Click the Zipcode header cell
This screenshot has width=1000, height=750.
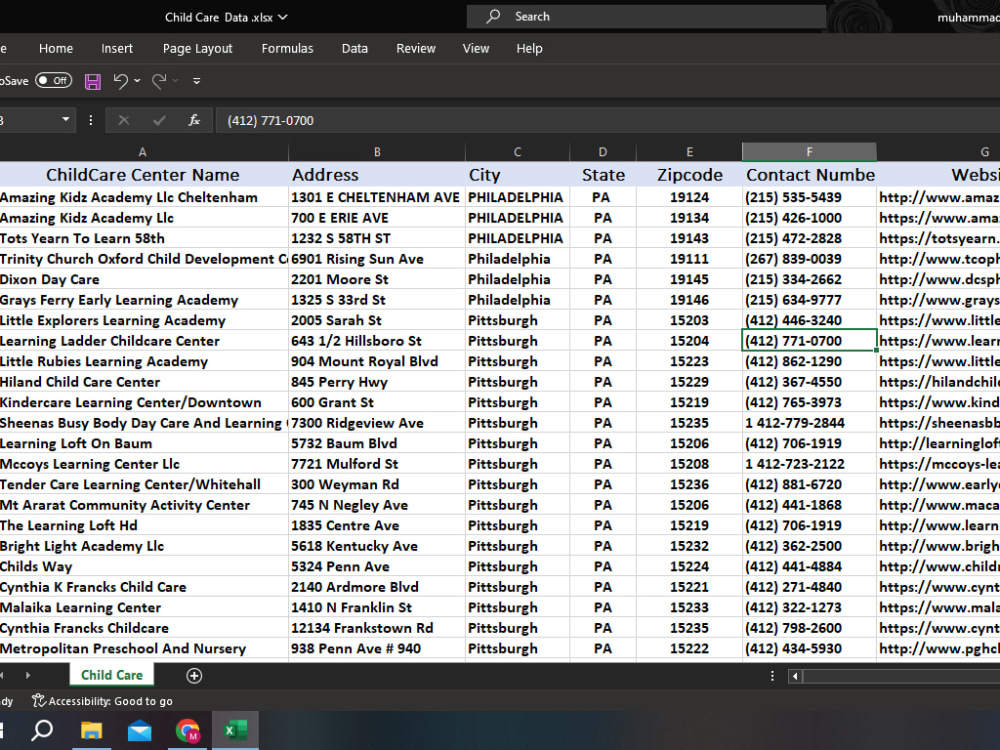tap(689, 175)
